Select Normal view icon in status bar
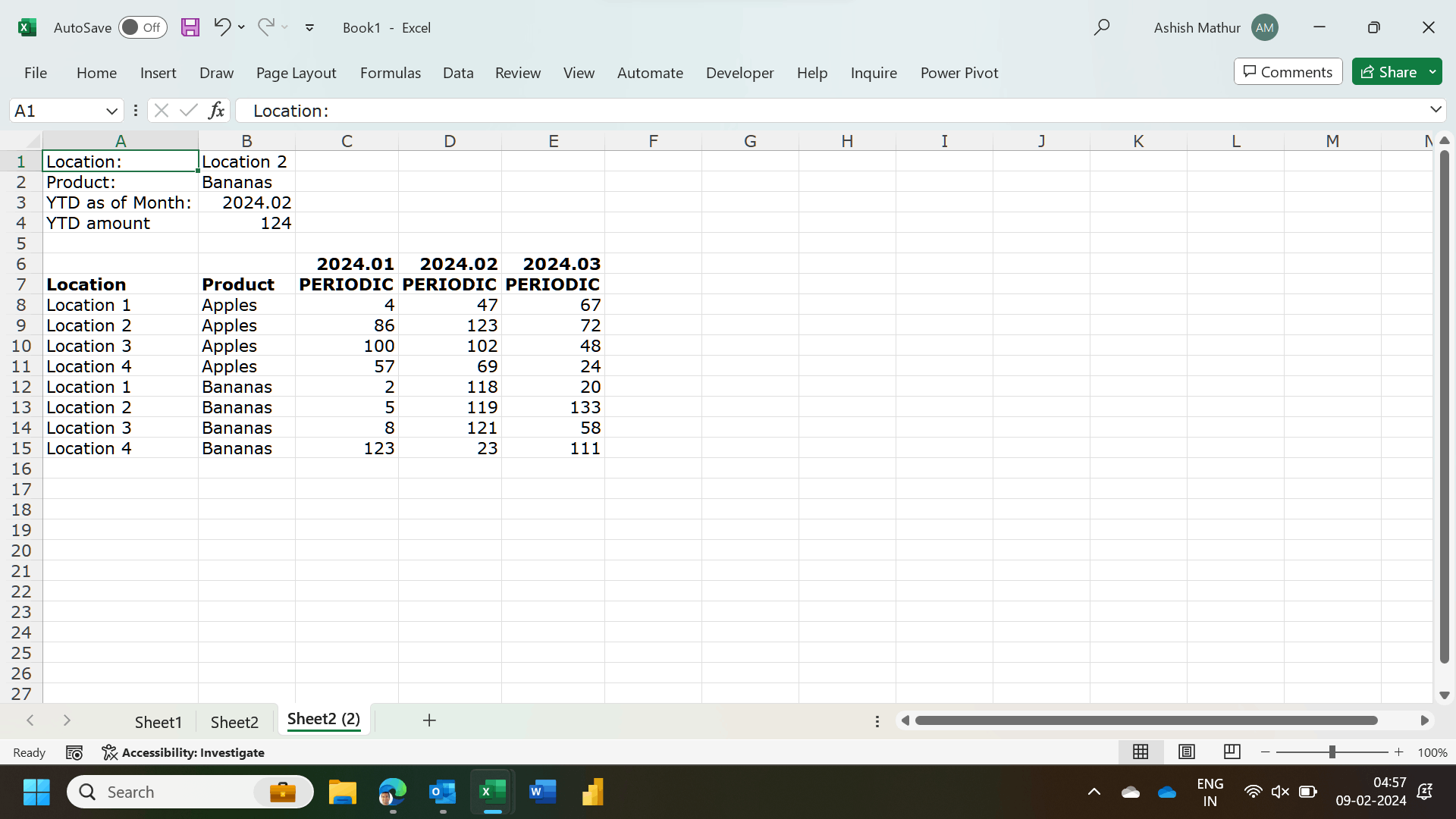Image resolution: width=1456 pixels, height=819 pixels. click(x=1141, y=752)
